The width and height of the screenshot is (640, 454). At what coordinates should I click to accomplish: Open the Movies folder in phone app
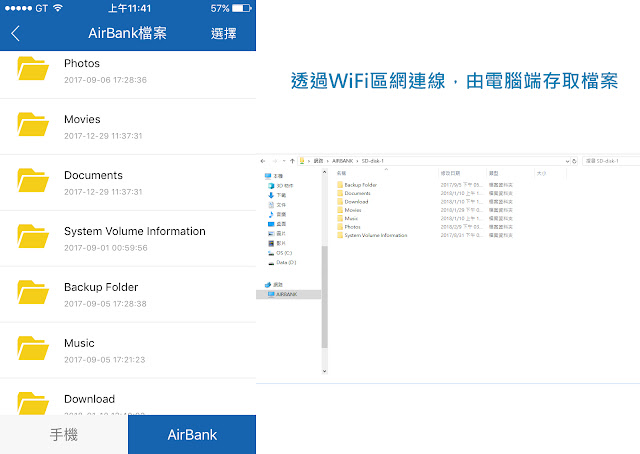(x=128, y=127)
